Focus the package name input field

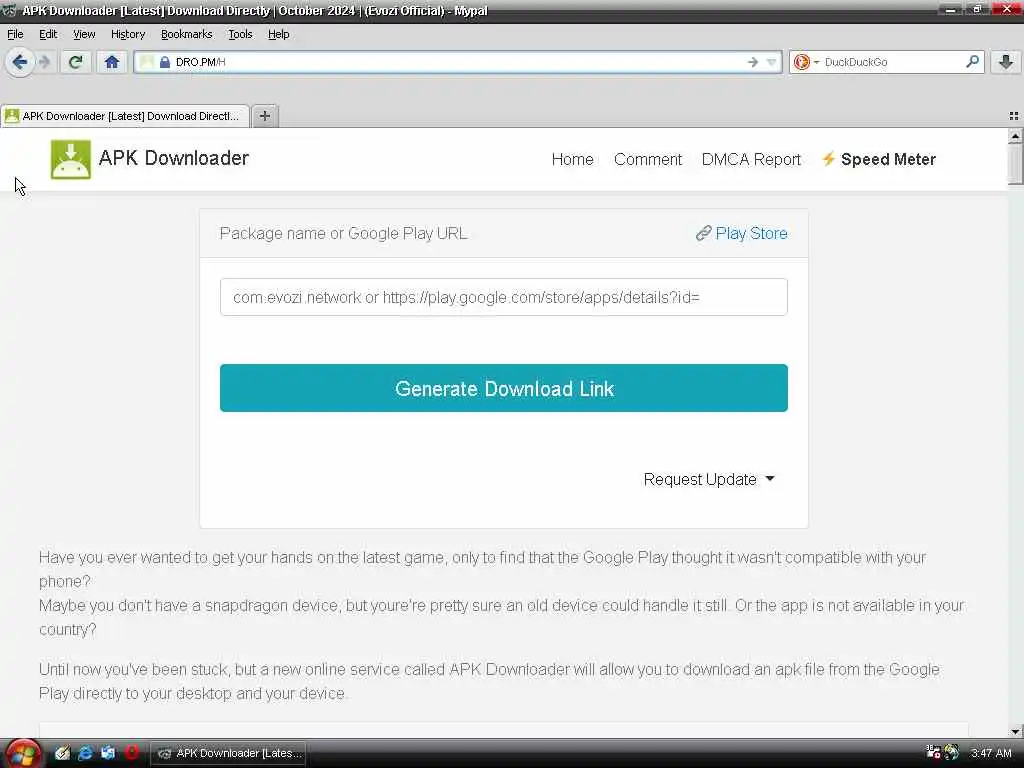pyautogui.click(x=504, y=297)
